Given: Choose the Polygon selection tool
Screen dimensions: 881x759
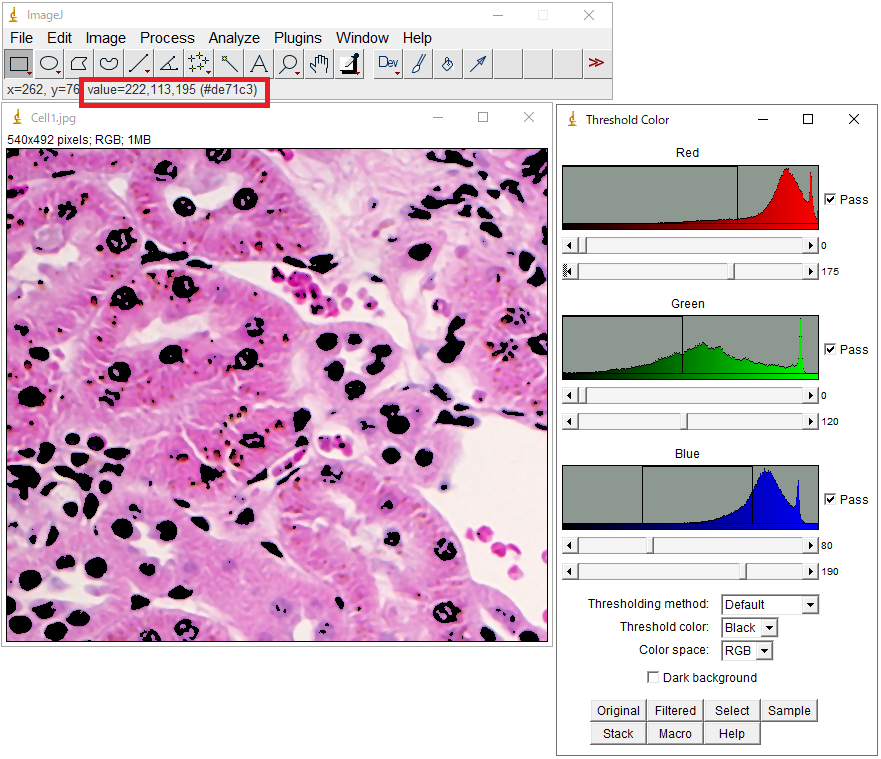Looking at the screenshot, I should [79, 64].
